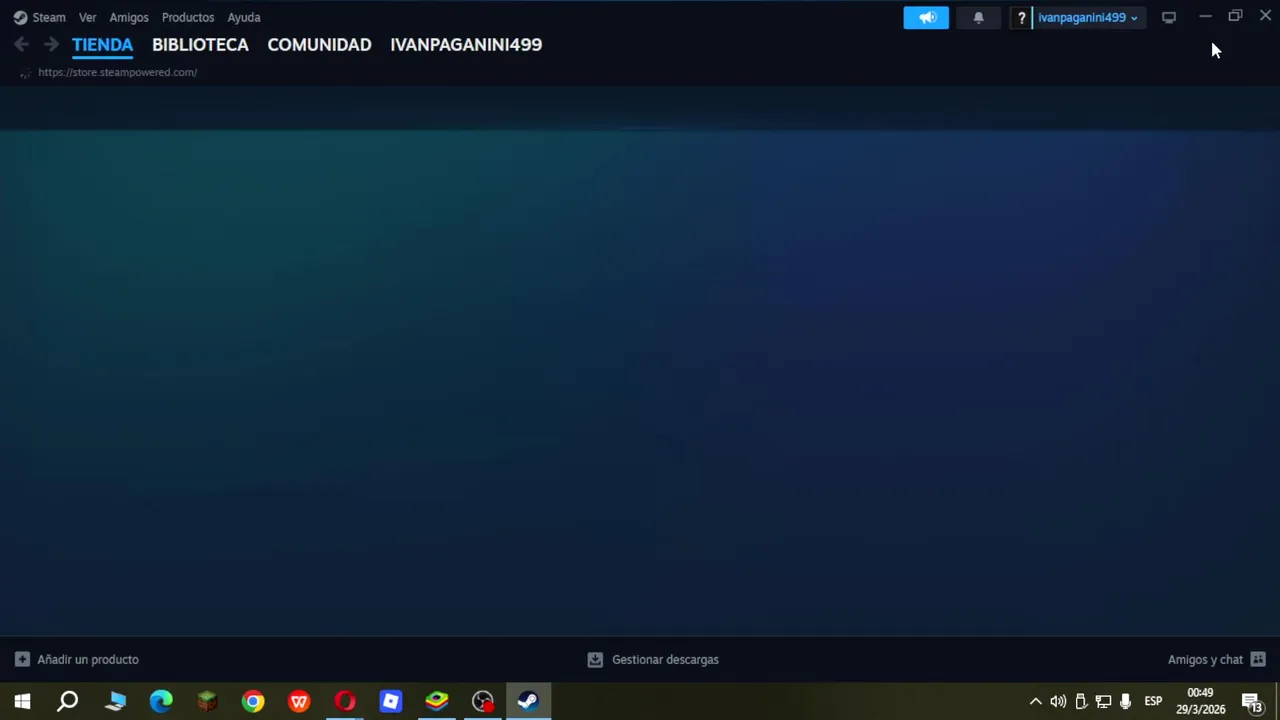Open WPS Office from the taskbar
1280x720 pixels.
299,701
